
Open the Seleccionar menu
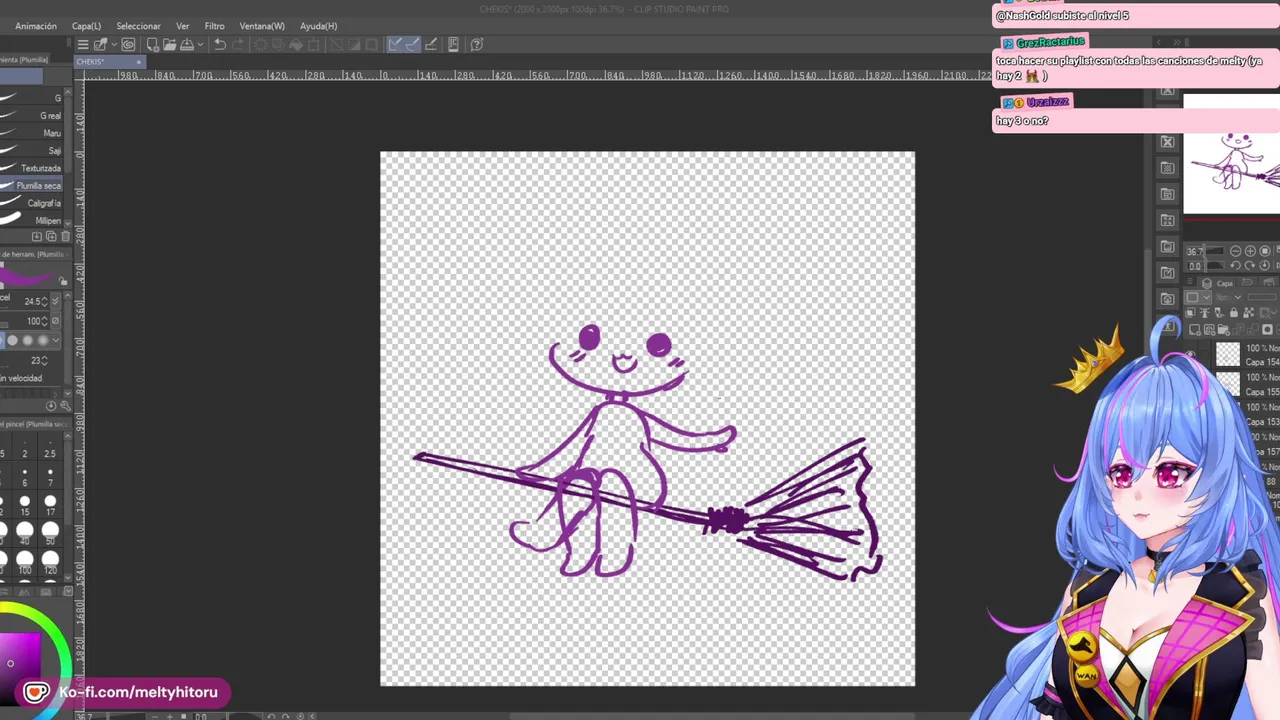coord(138,26)
